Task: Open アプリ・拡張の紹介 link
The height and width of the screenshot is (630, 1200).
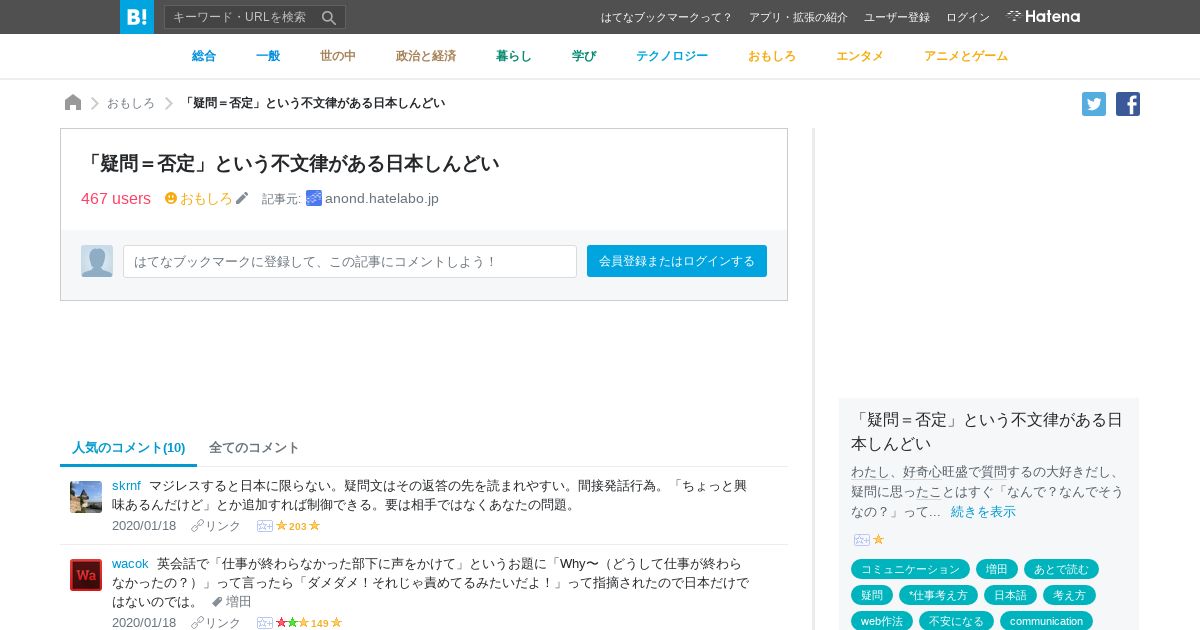Action: click(798, 17)
